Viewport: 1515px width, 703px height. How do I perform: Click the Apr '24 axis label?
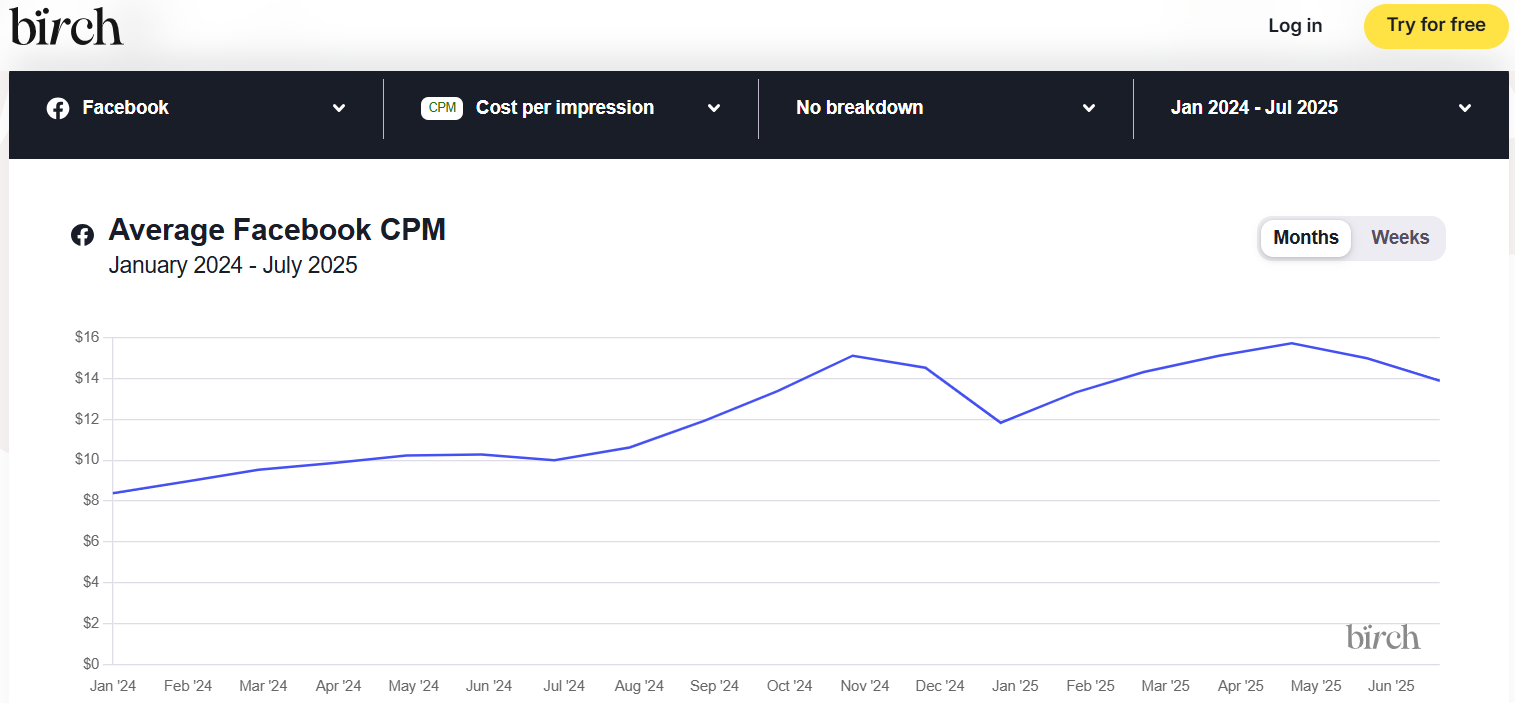(338, 686)
